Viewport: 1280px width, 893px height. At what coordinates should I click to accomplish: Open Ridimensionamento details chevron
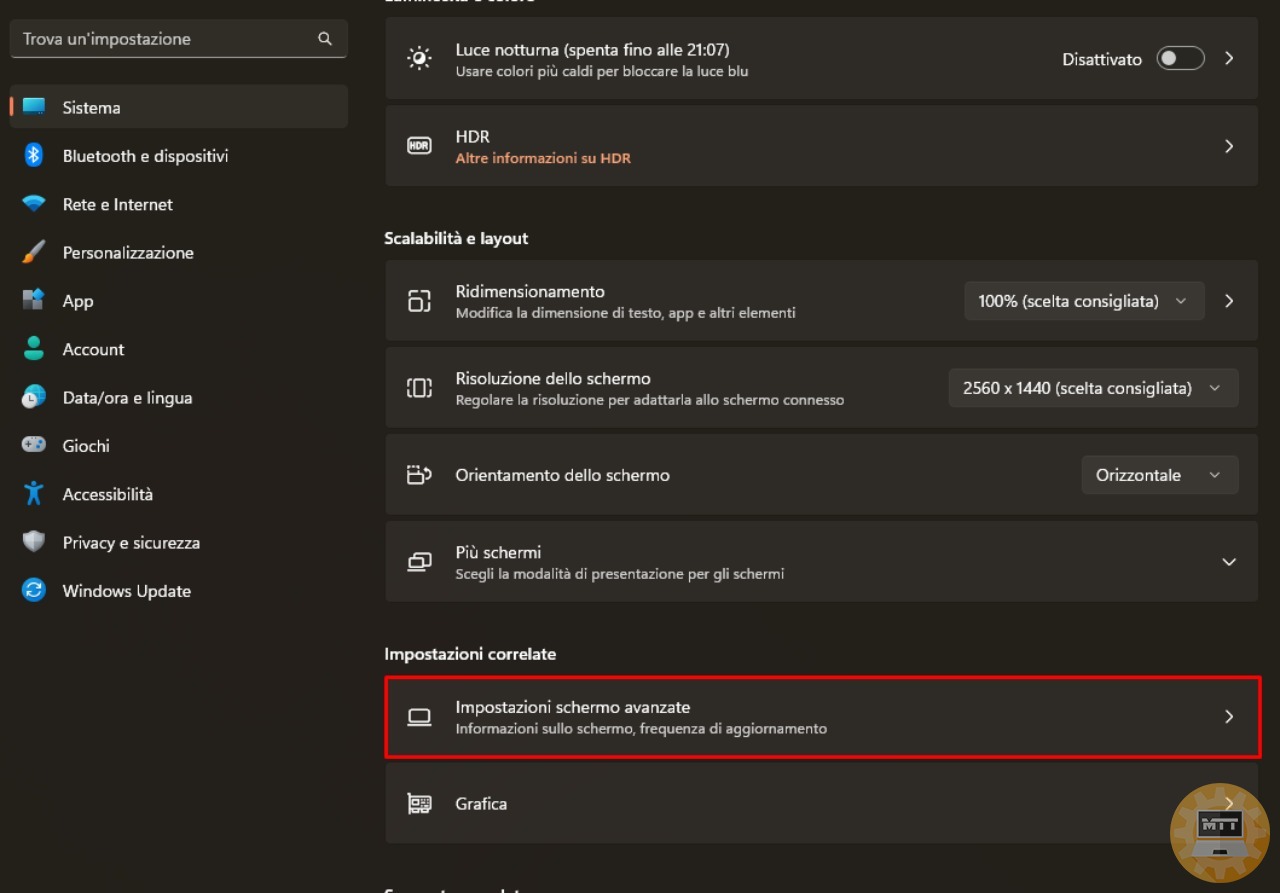(x=1229, y=301)
